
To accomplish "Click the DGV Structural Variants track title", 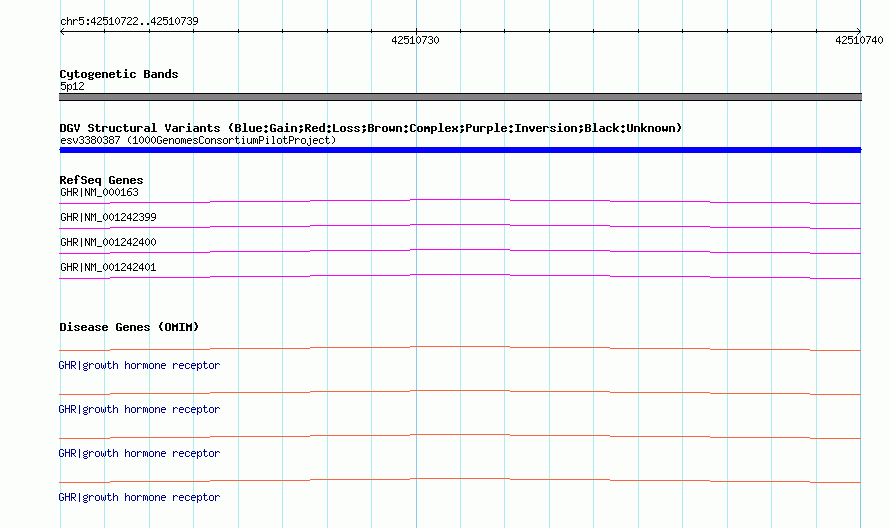I will pyautogui.click(x=370, y=128).
